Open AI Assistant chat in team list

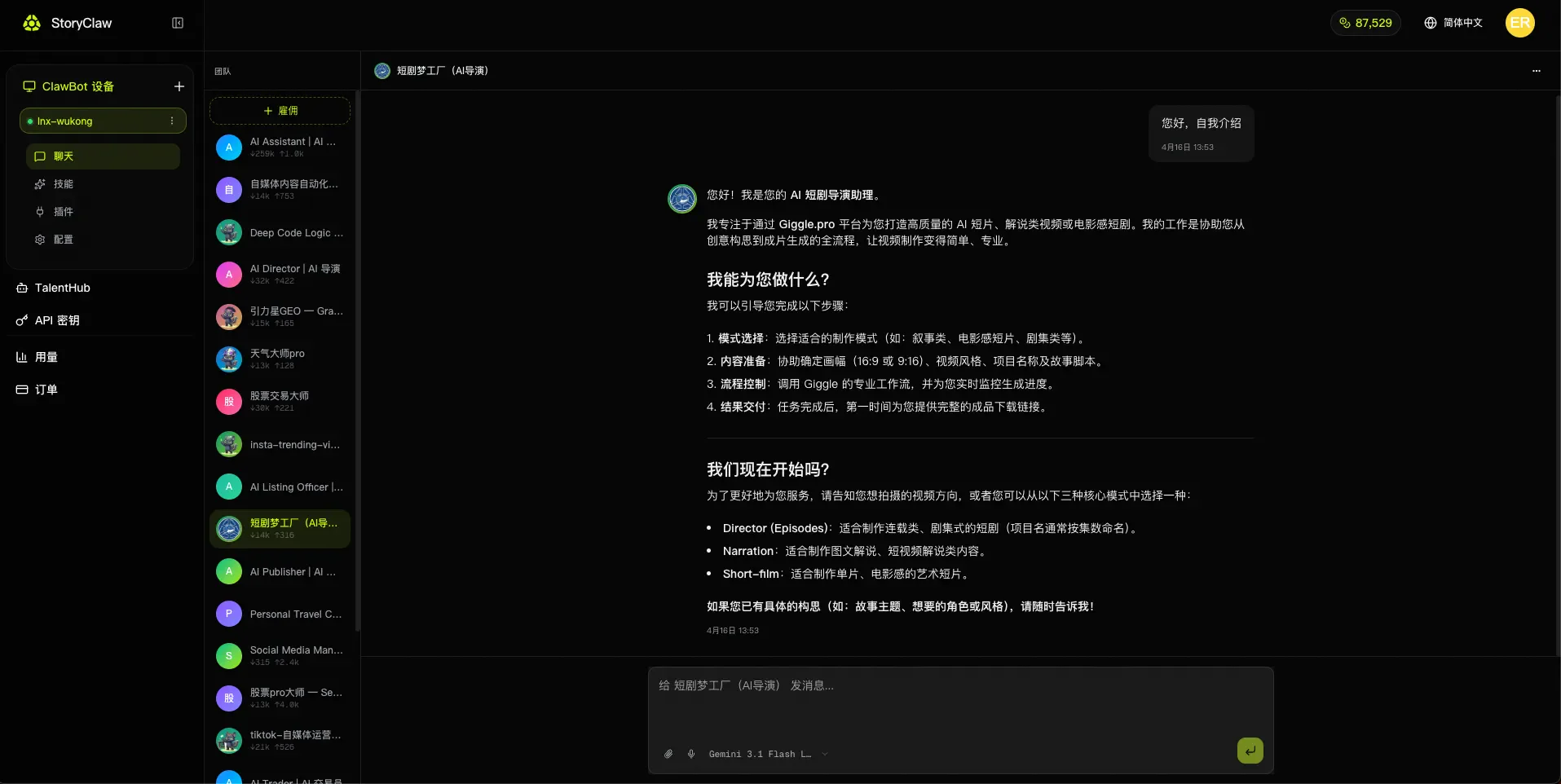coord(280,148)
